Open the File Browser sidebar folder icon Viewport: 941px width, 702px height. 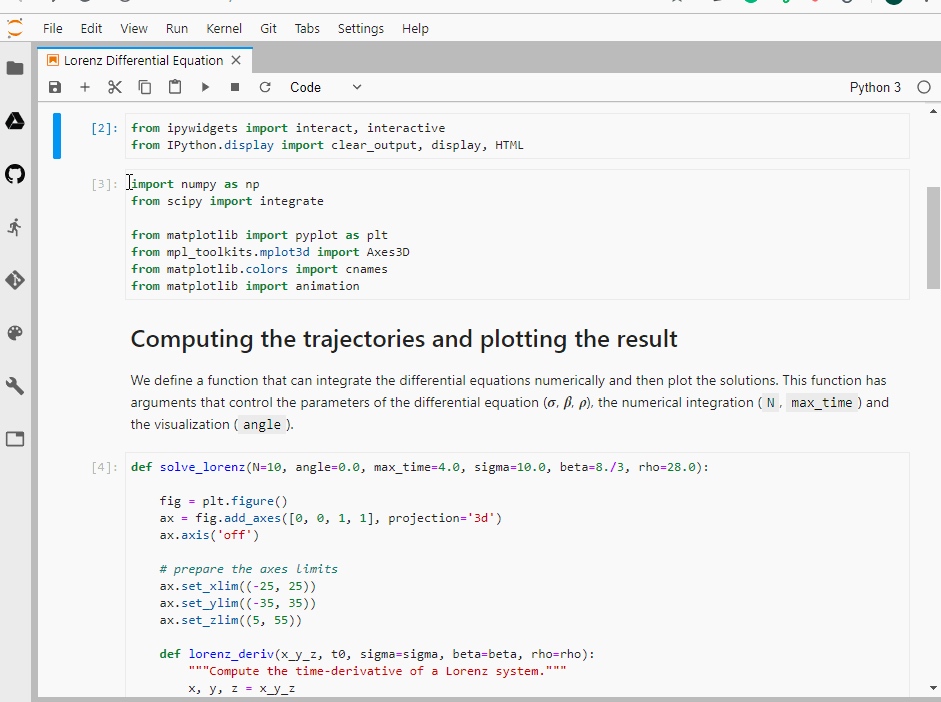15,68
